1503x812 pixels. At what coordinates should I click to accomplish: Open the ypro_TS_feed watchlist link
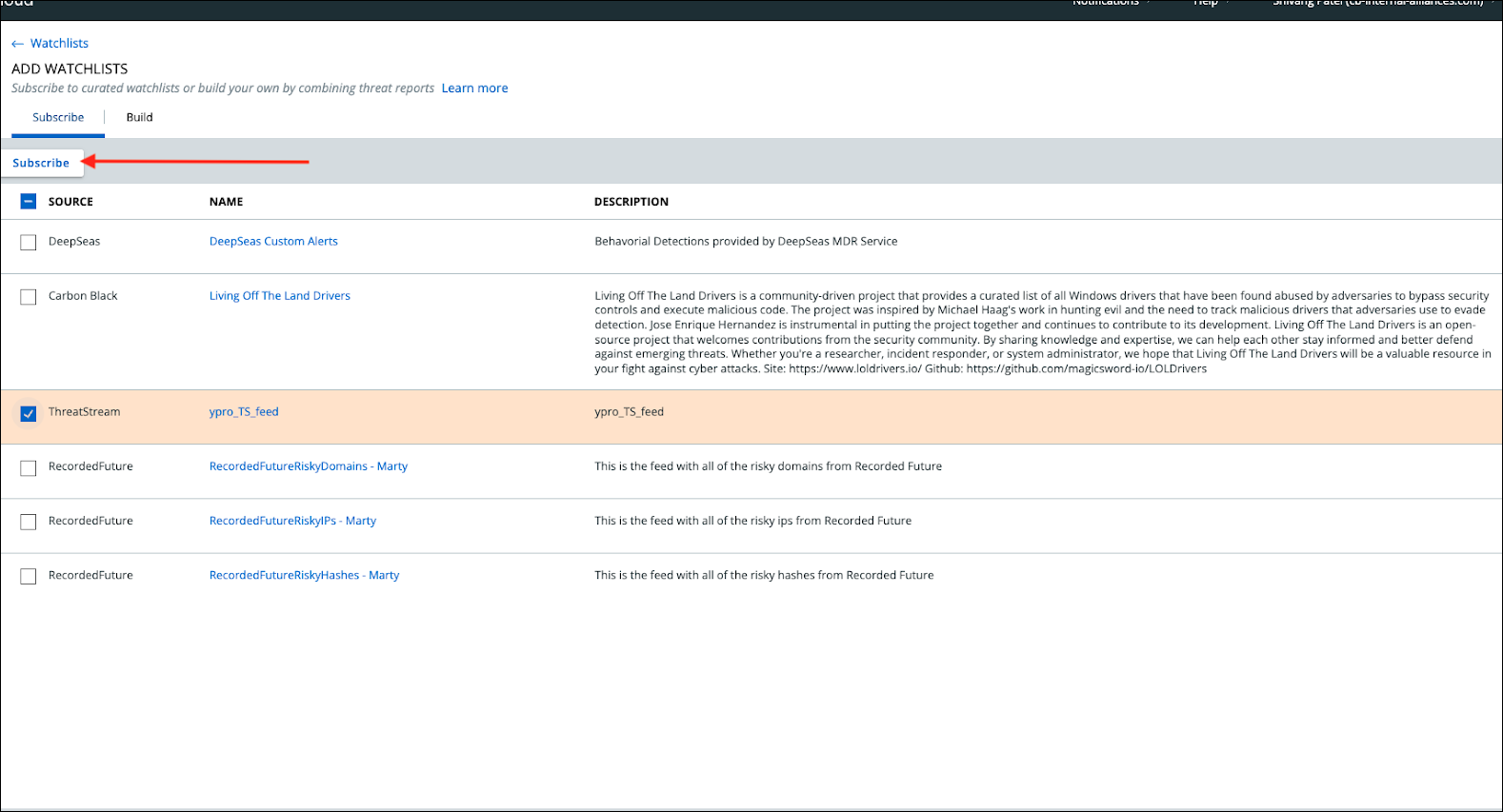click(x=244, y=412)
